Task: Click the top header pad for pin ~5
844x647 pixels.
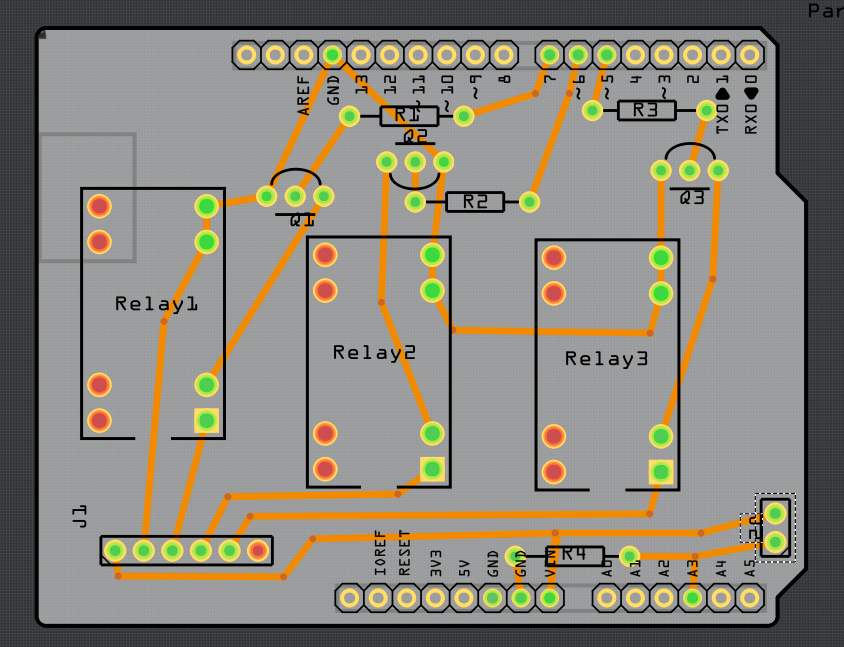Action: (x=607, y=55)
